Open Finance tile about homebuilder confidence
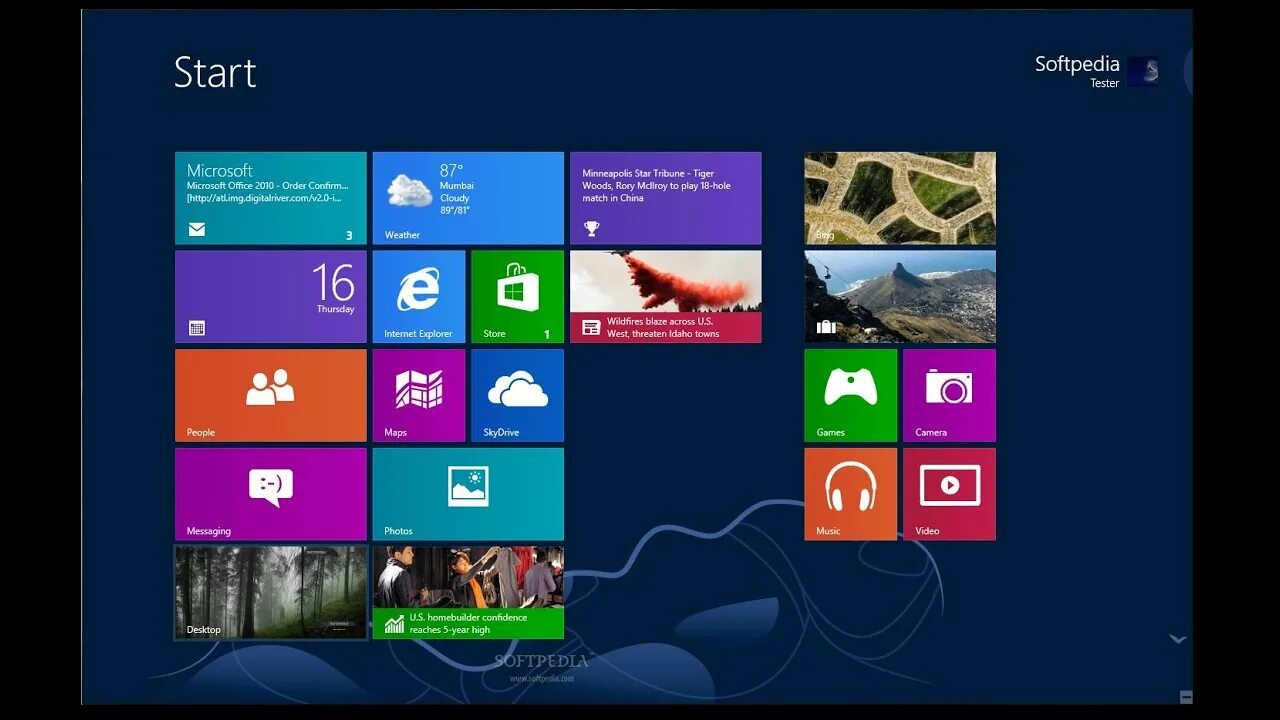The image size is (1280, 720). point(468,592)
